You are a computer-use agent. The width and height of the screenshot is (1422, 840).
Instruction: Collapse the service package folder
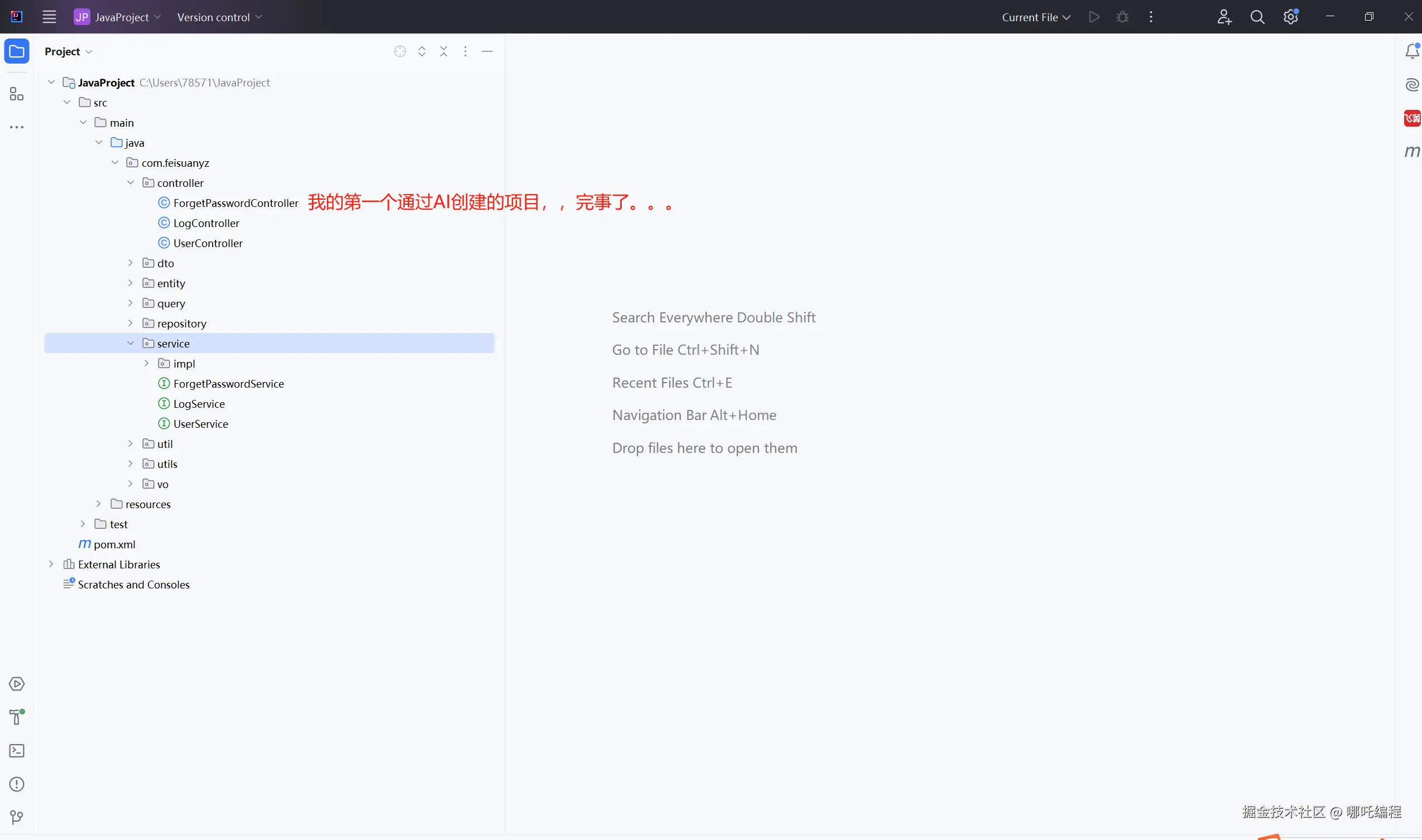click(131, 344)
